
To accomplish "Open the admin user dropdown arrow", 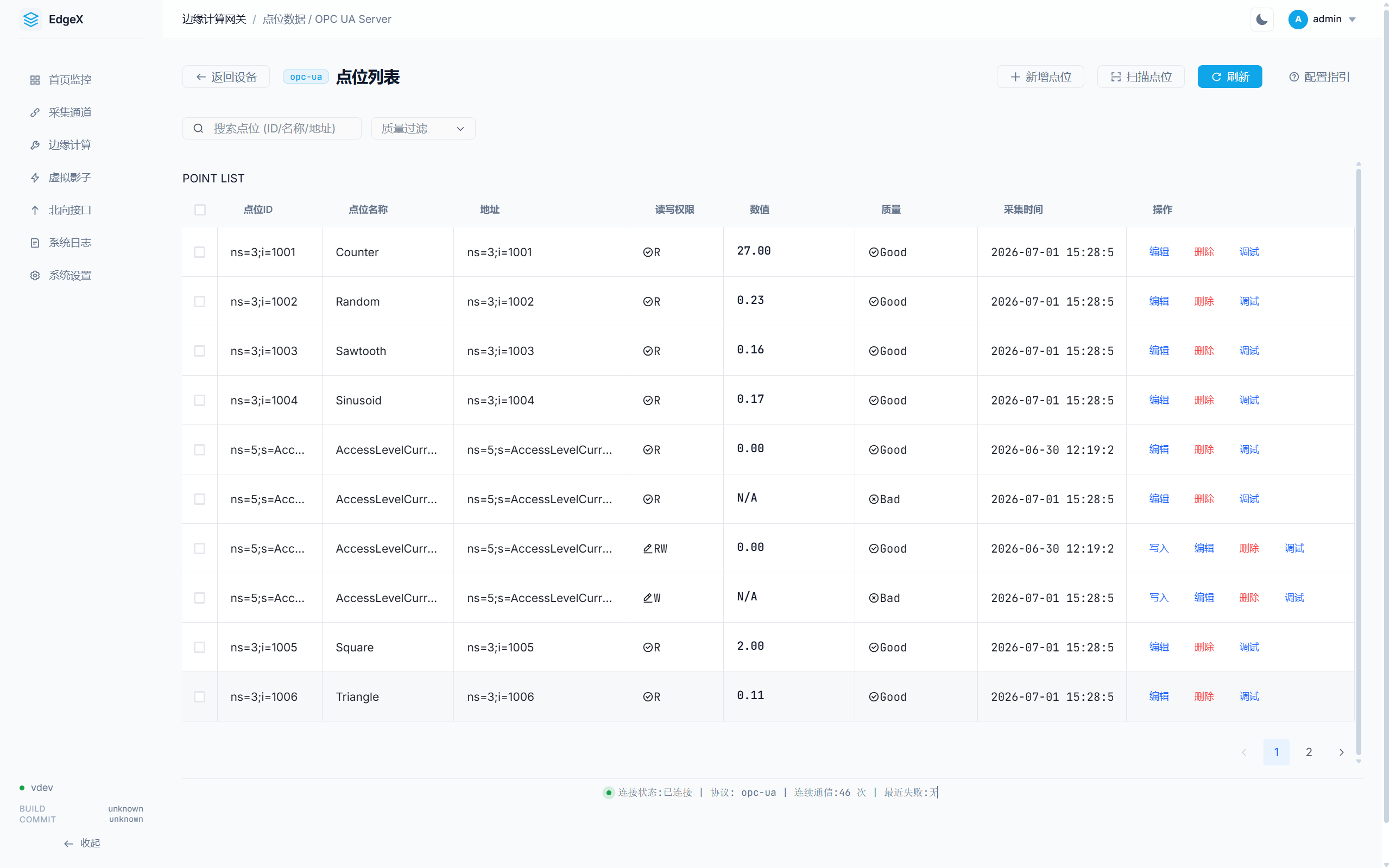I will click(x=1352, y=20).
